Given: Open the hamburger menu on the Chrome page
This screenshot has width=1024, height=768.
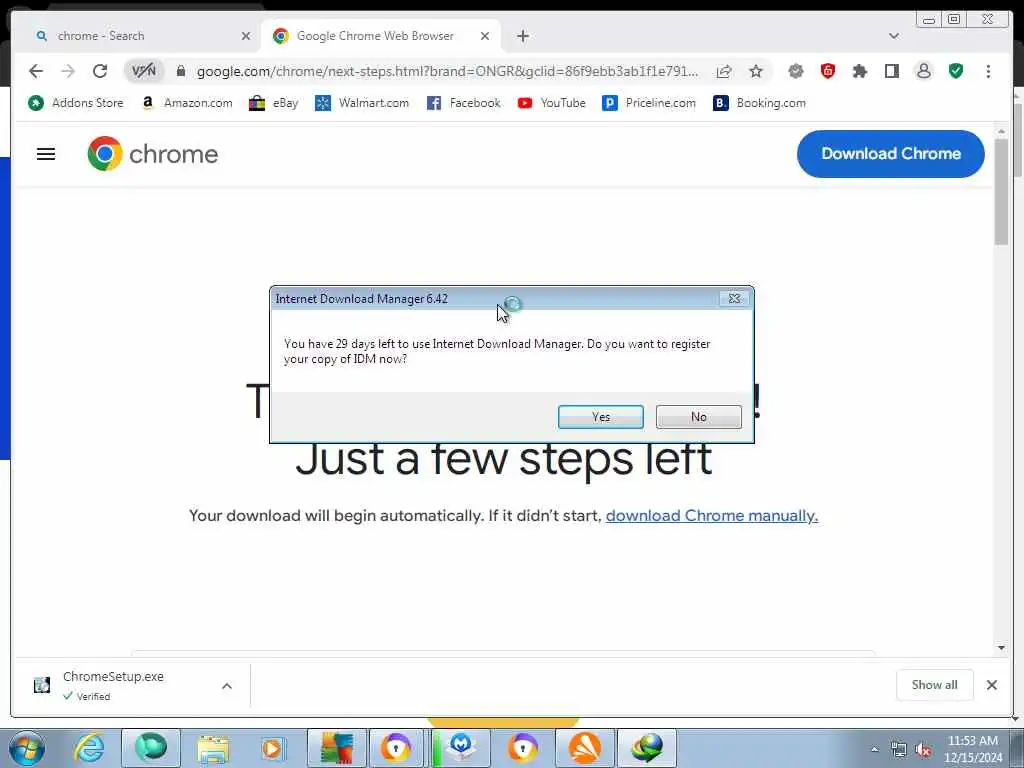Looking at the screenshot, I should (46, 154).
